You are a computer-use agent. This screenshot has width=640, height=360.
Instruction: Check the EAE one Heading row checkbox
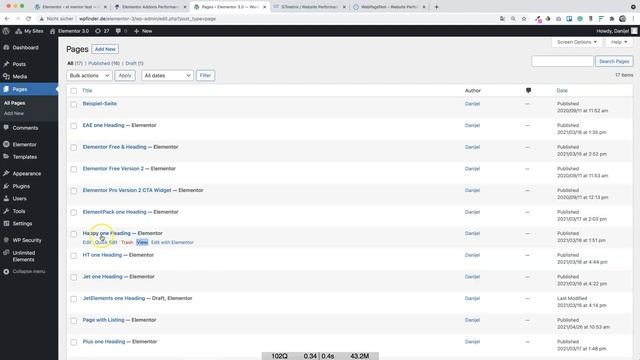(73, 126)
